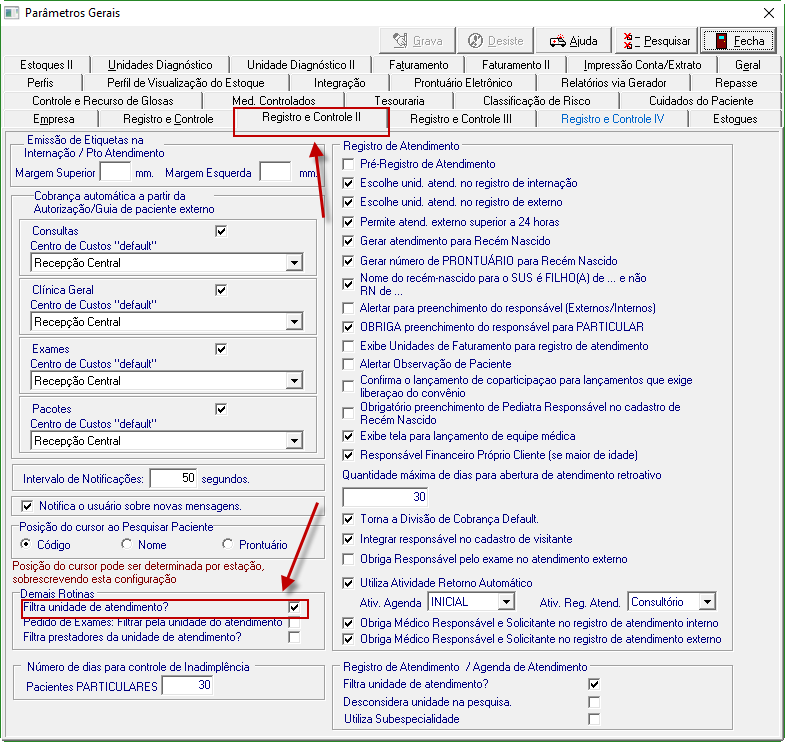Toggle Integrar responsável no cadastro de visitante

[x=348, y=540]
